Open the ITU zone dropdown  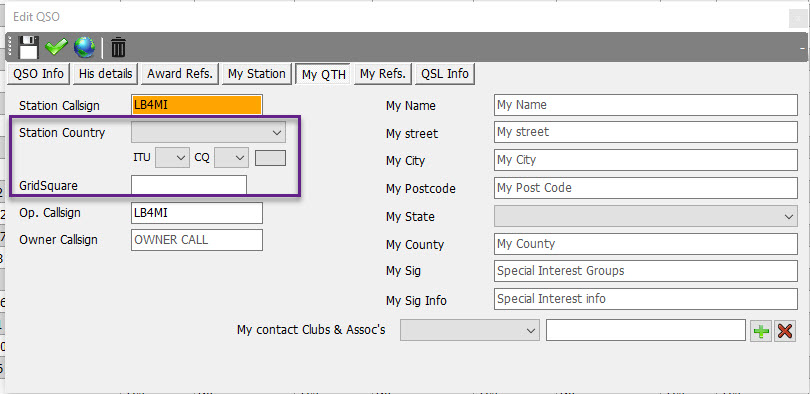(173, 157)
